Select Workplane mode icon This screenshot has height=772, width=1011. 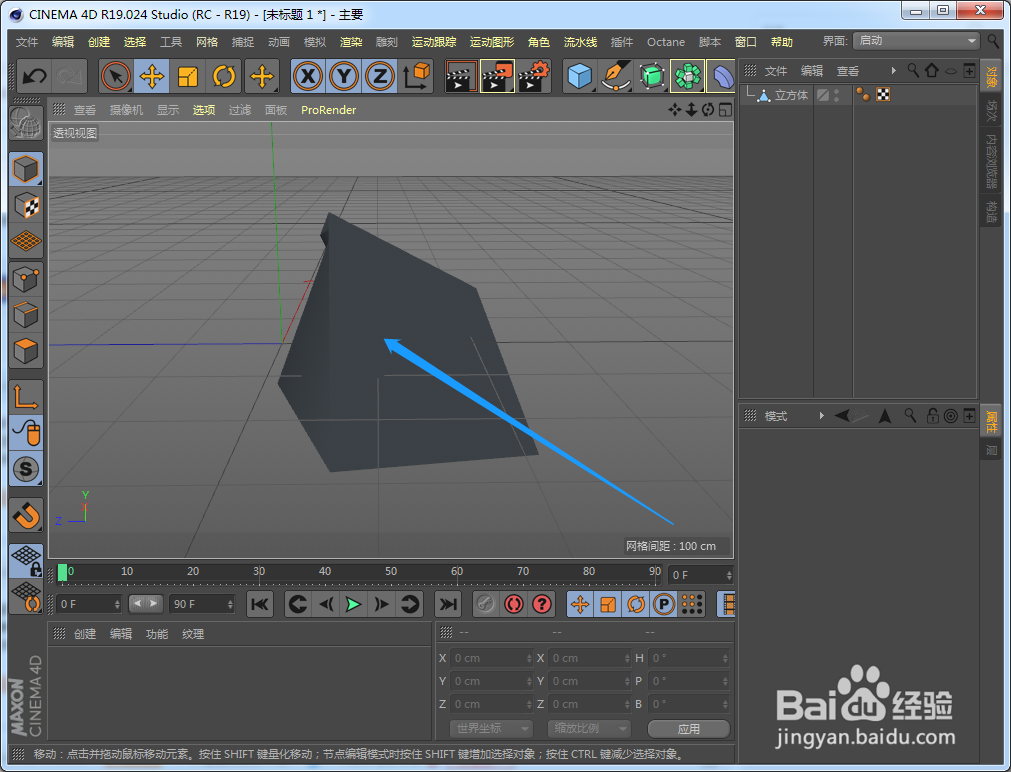coord(26,241)
